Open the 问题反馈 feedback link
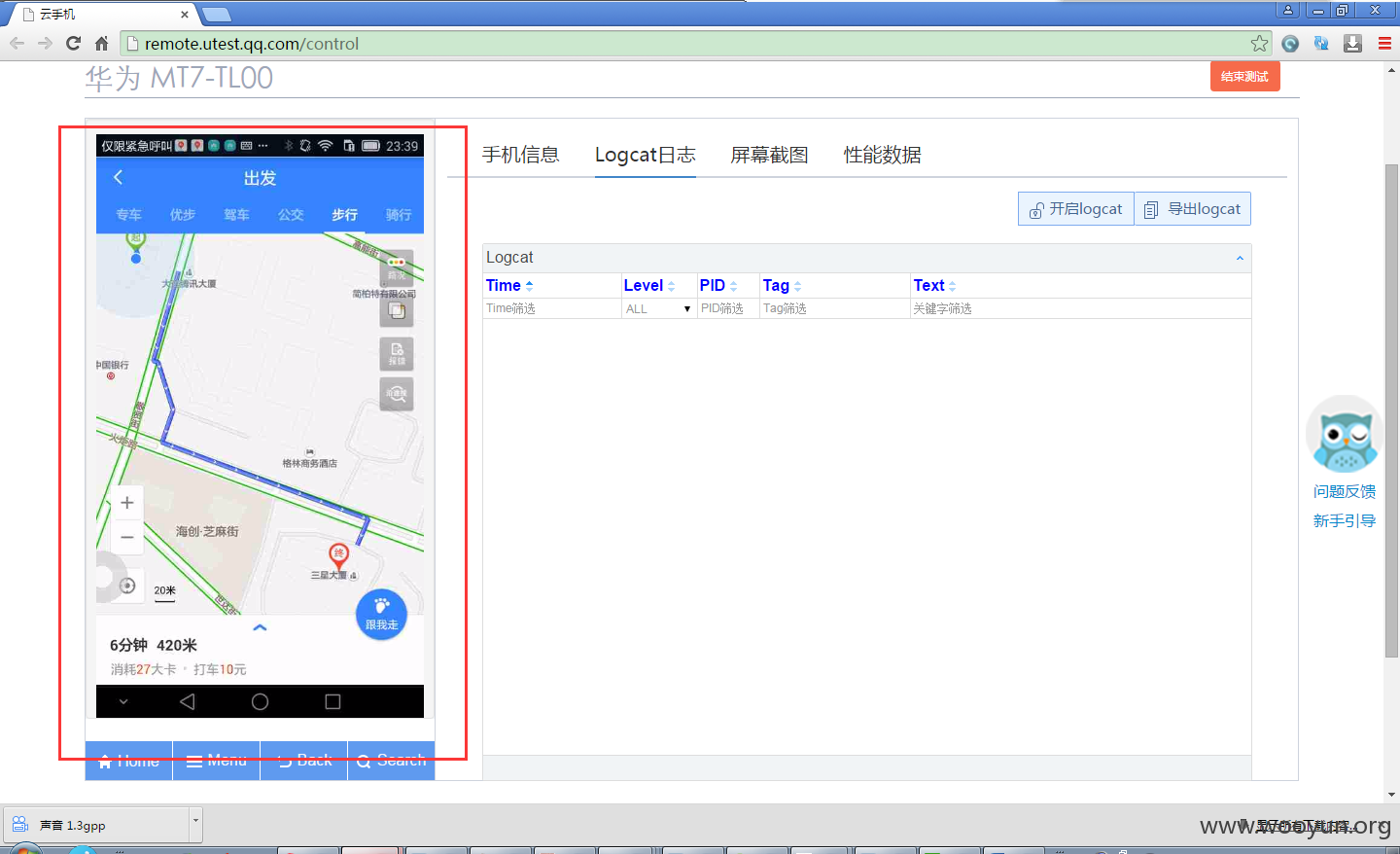 tap(1345, 491)
